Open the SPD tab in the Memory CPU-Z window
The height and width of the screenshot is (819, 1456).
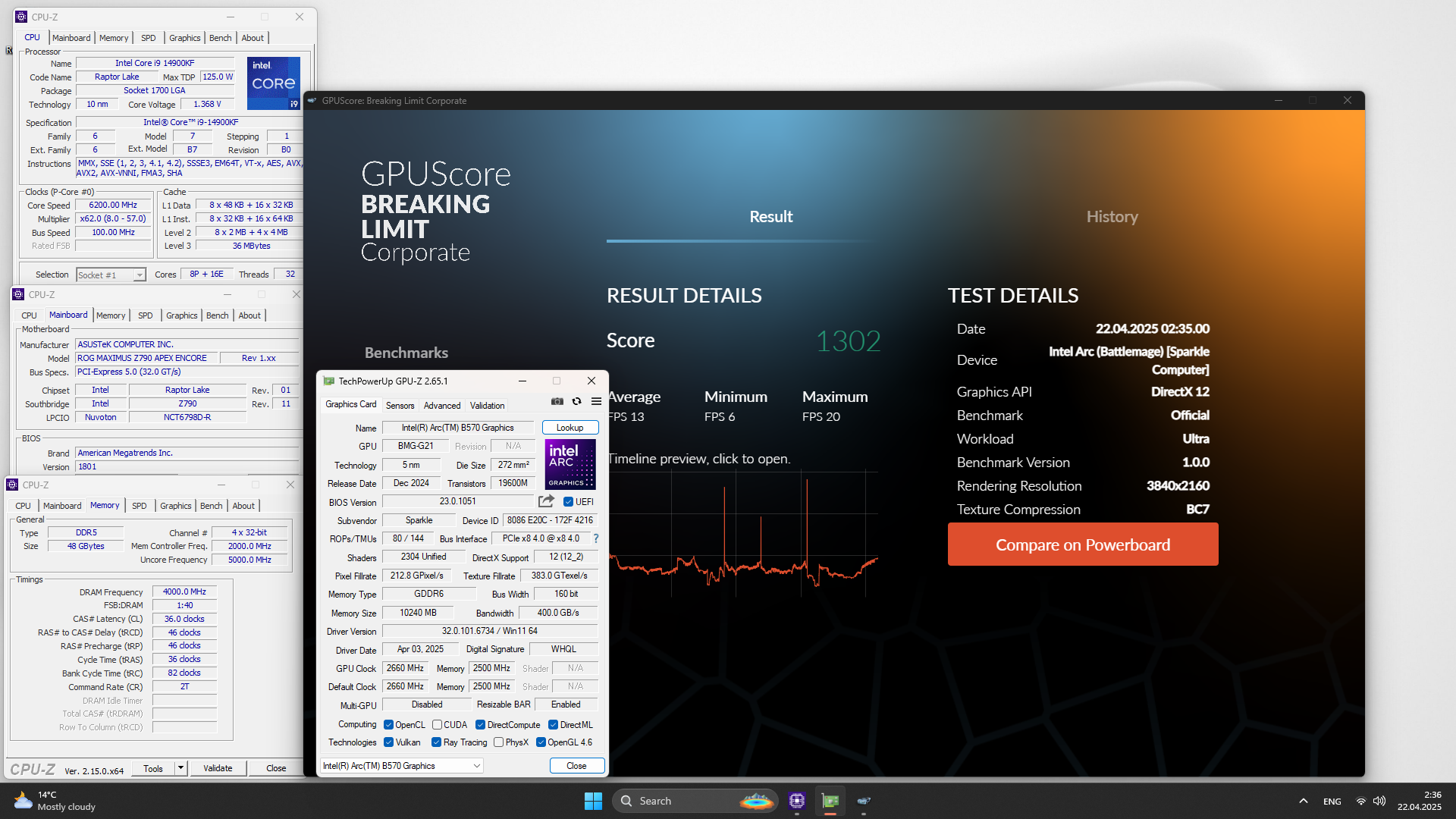coord(140,506)
